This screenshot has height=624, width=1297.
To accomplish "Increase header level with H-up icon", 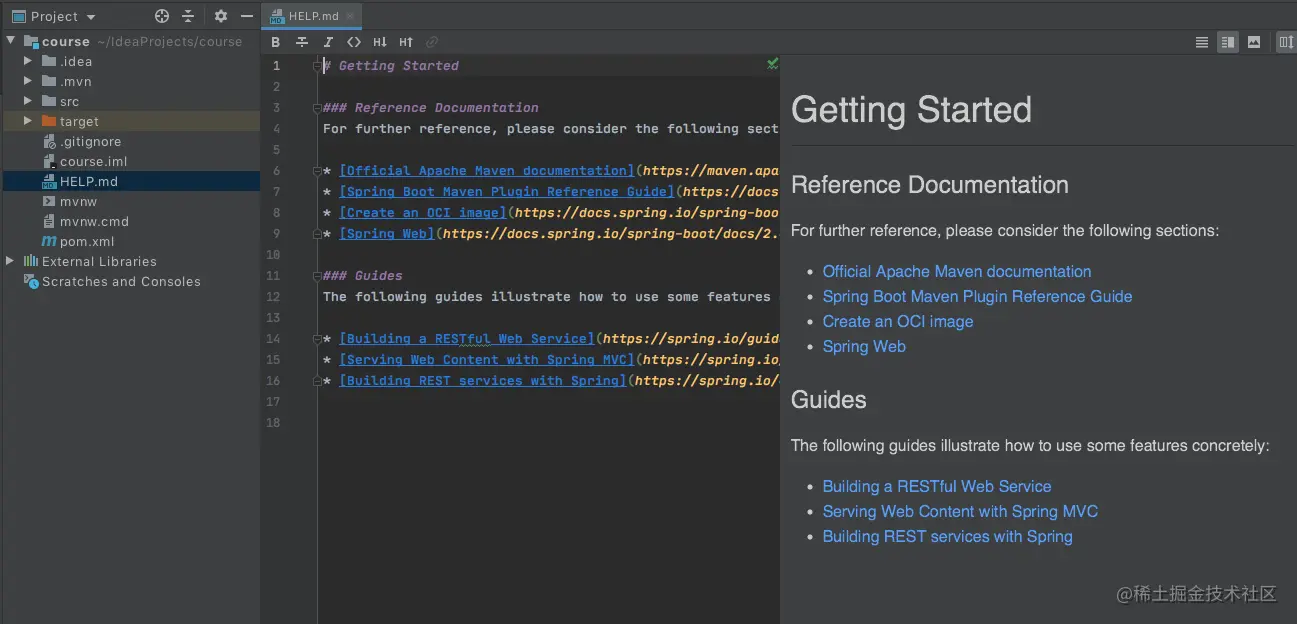I will (x=406, y=42).
